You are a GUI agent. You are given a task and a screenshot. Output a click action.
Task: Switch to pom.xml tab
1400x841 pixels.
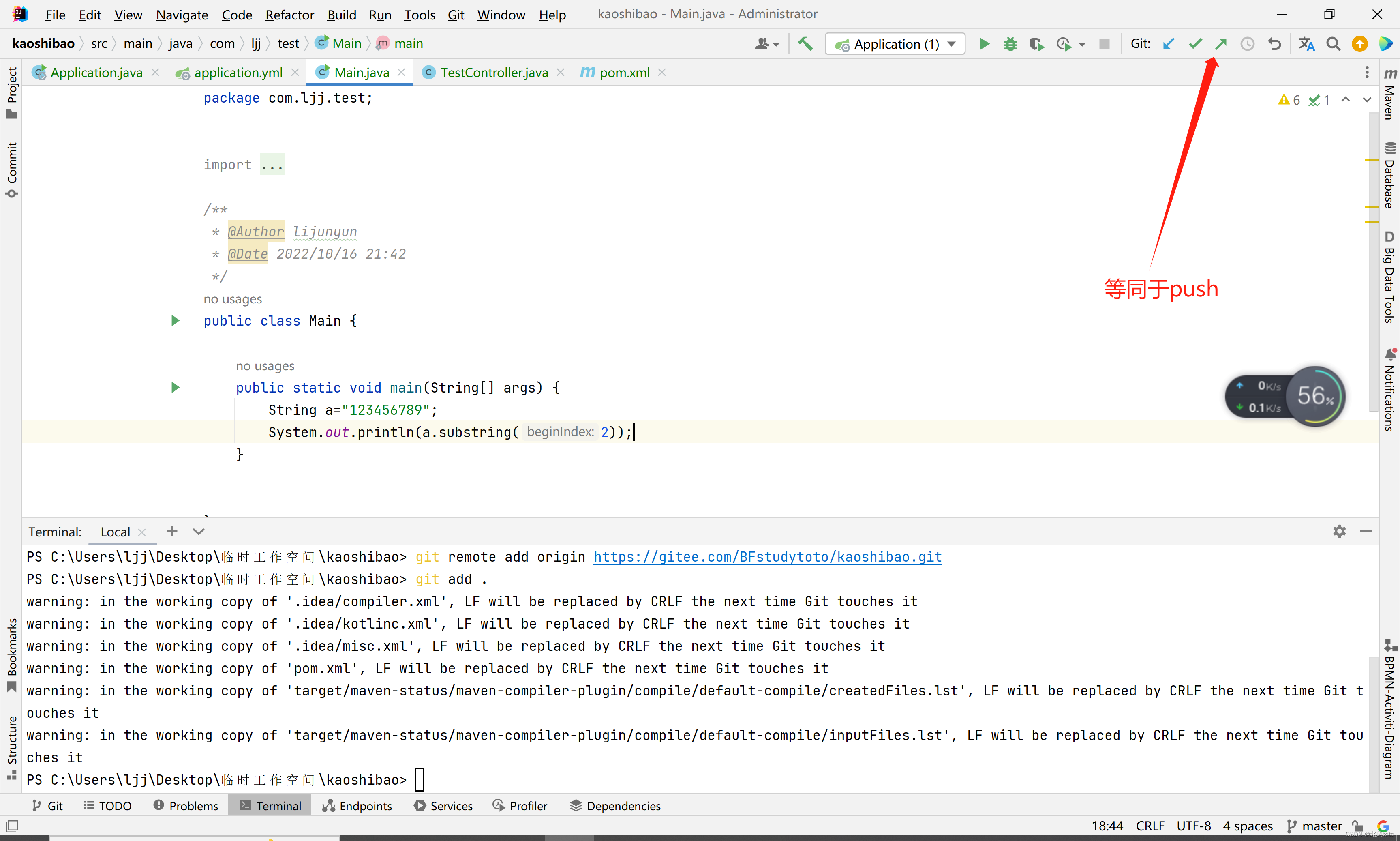[x=624, y=73]
